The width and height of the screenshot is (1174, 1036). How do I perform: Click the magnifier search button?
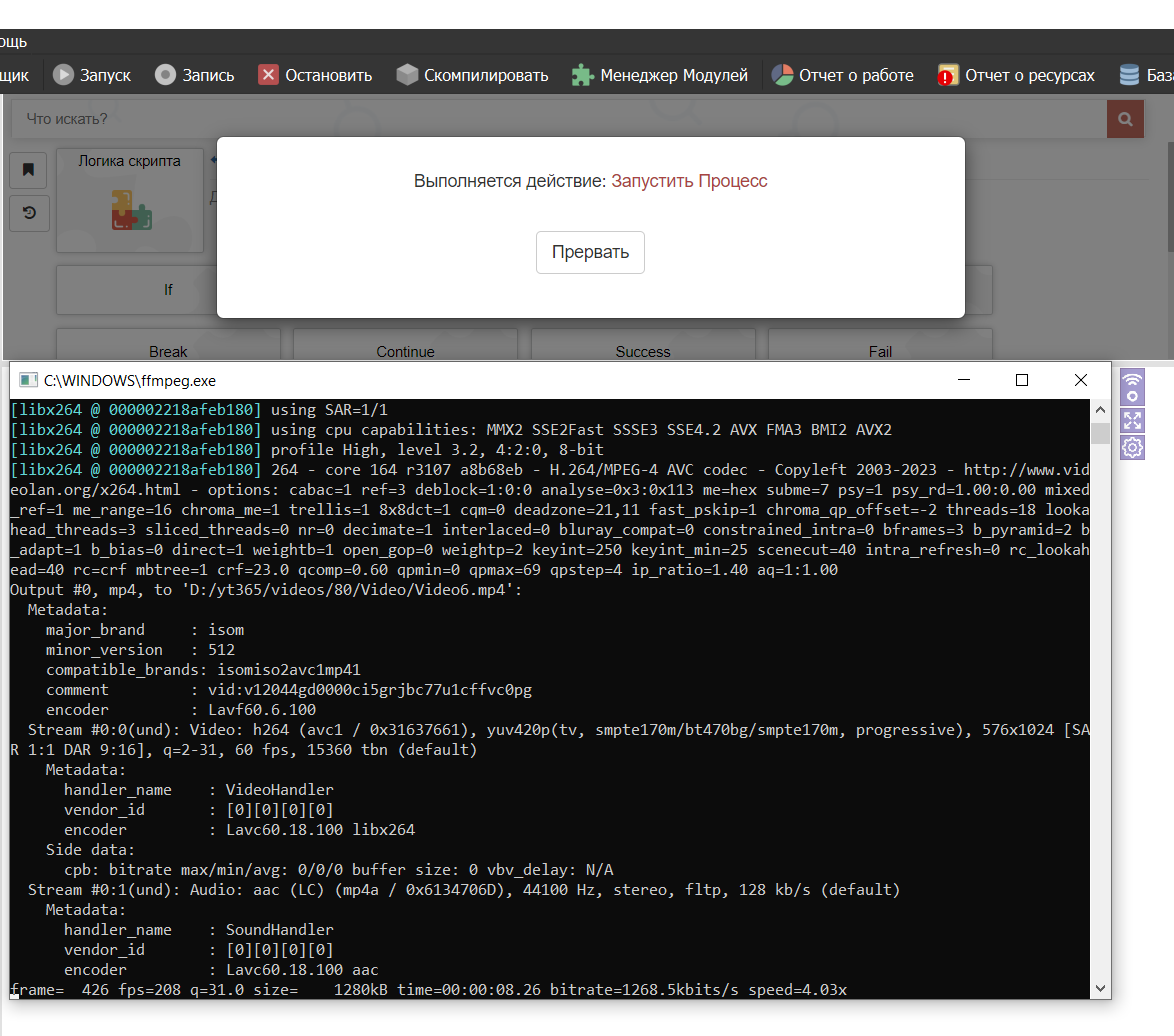(x=1125, y=120)
